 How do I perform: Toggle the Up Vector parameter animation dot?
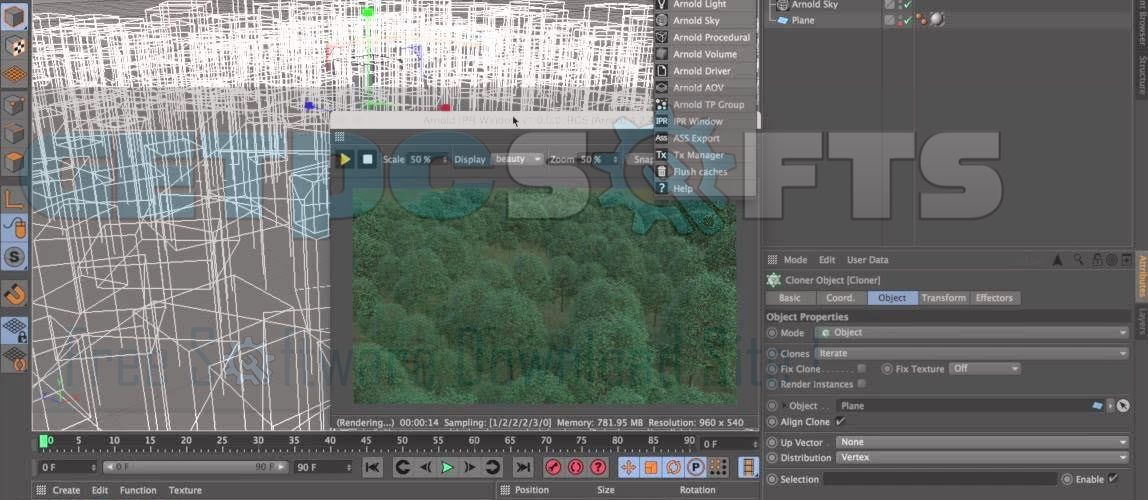pyautogui.click(x=772, y=442)
